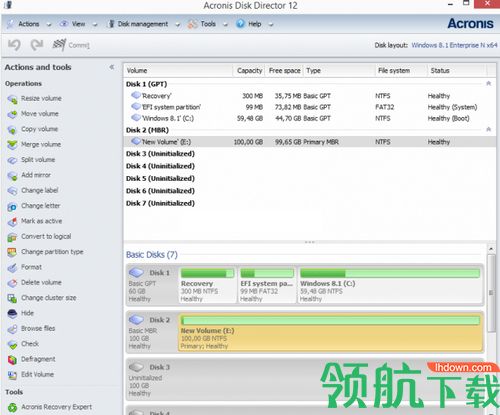The height and width of the screenshot is (415, 500).
Task: Open the Help menu
Action: [x=255, y=24]
